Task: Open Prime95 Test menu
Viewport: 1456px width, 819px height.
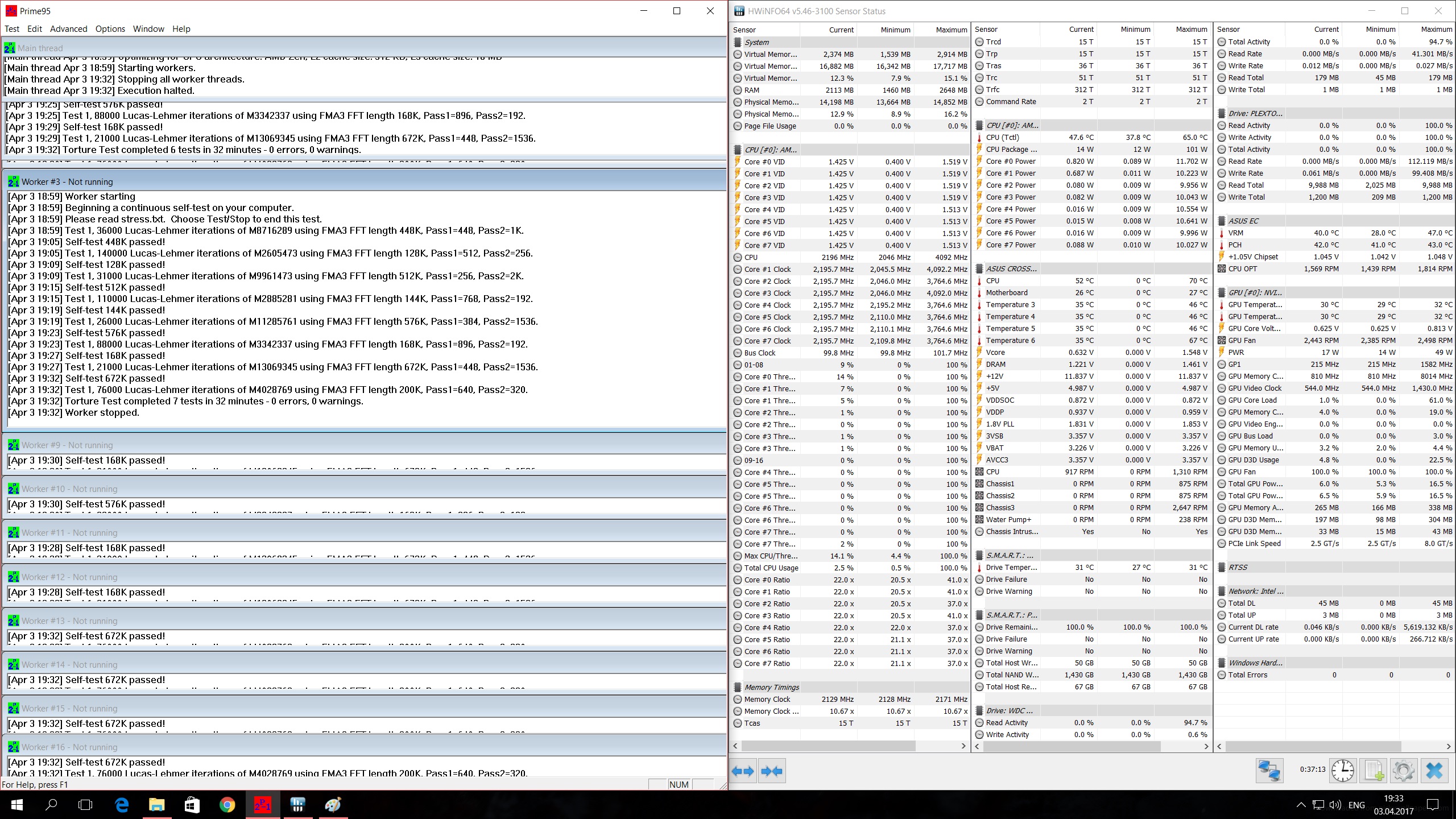Action: click(x=12, y=29)
